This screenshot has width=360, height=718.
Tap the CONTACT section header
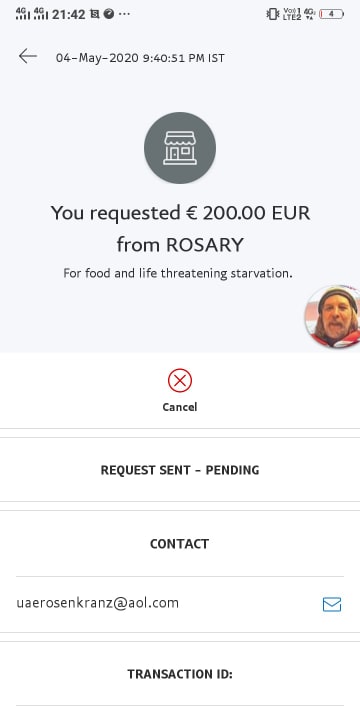(x=180, y=544)
